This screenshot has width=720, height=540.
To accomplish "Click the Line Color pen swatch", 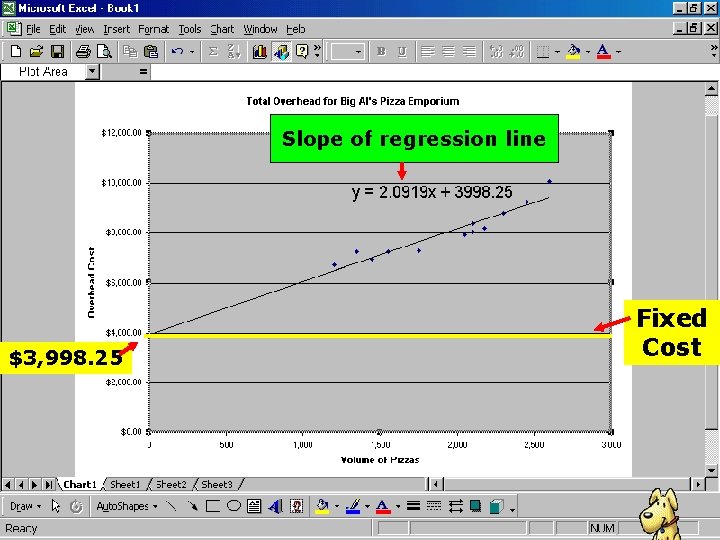I will 353,506.
